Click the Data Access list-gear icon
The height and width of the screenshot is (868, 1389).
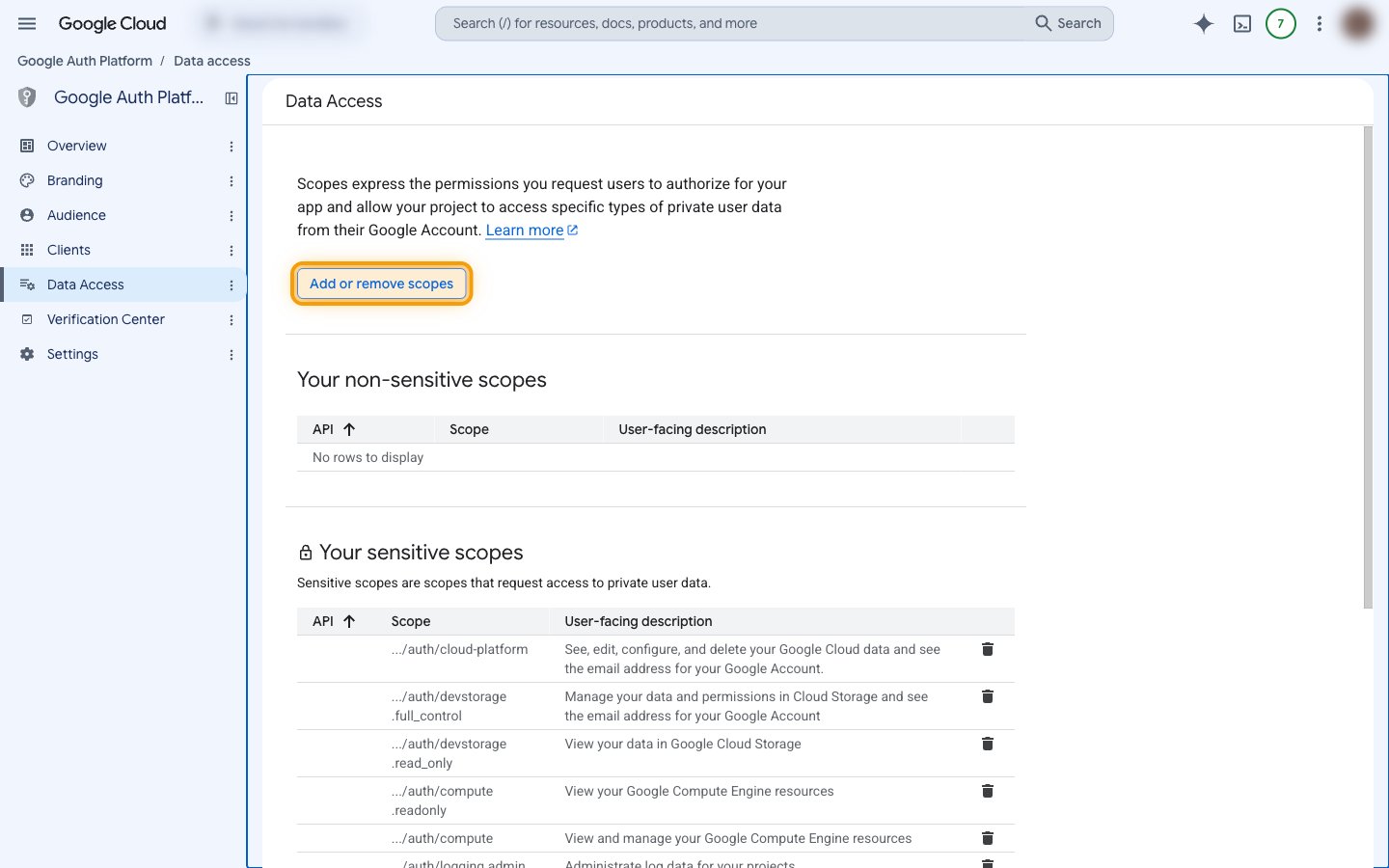point(27,285)
